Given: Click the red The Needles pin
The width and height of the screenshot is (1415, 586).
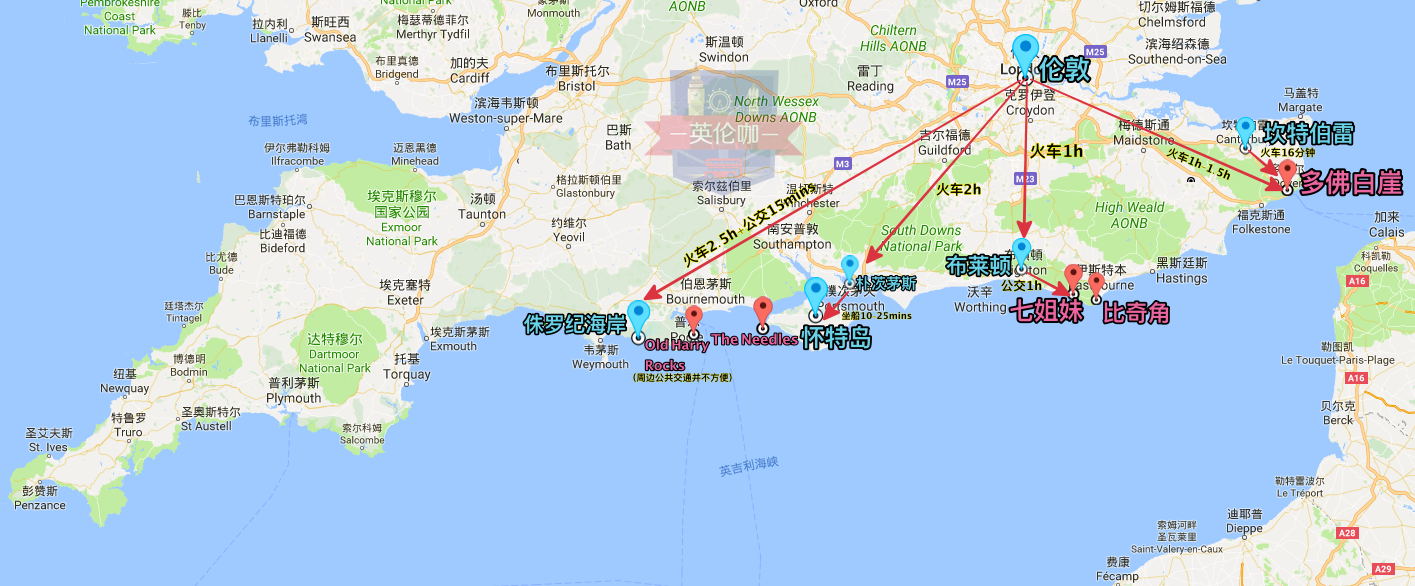Looking at the screenshot, I should (x=763, y=312).
